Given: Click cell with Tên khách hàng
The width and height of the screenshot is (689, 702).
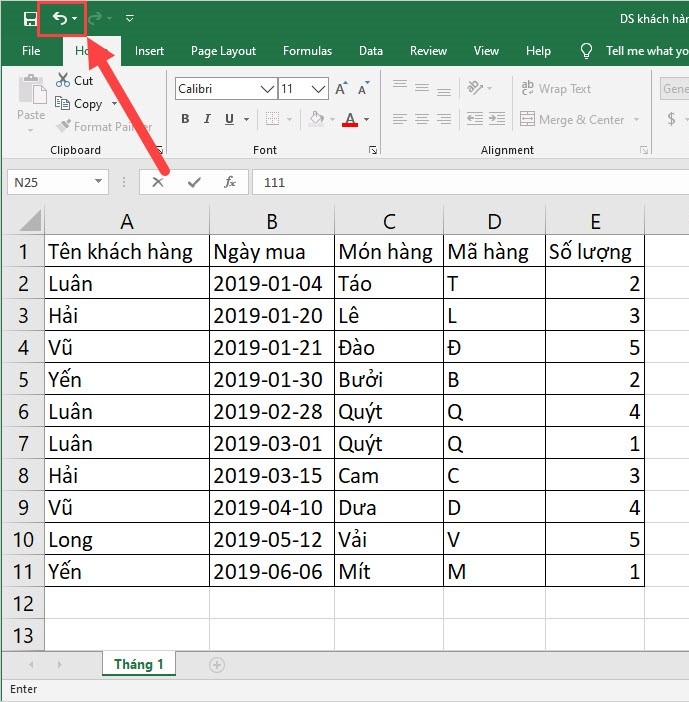Looking at the screenshot, I should coord(127,252).
